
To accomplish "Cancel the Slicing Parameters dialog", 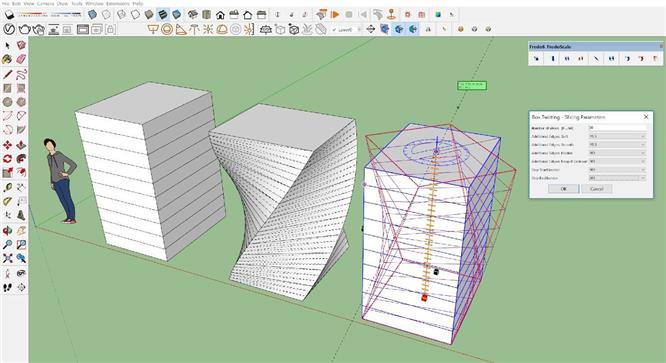I will [x=597, y=189].
